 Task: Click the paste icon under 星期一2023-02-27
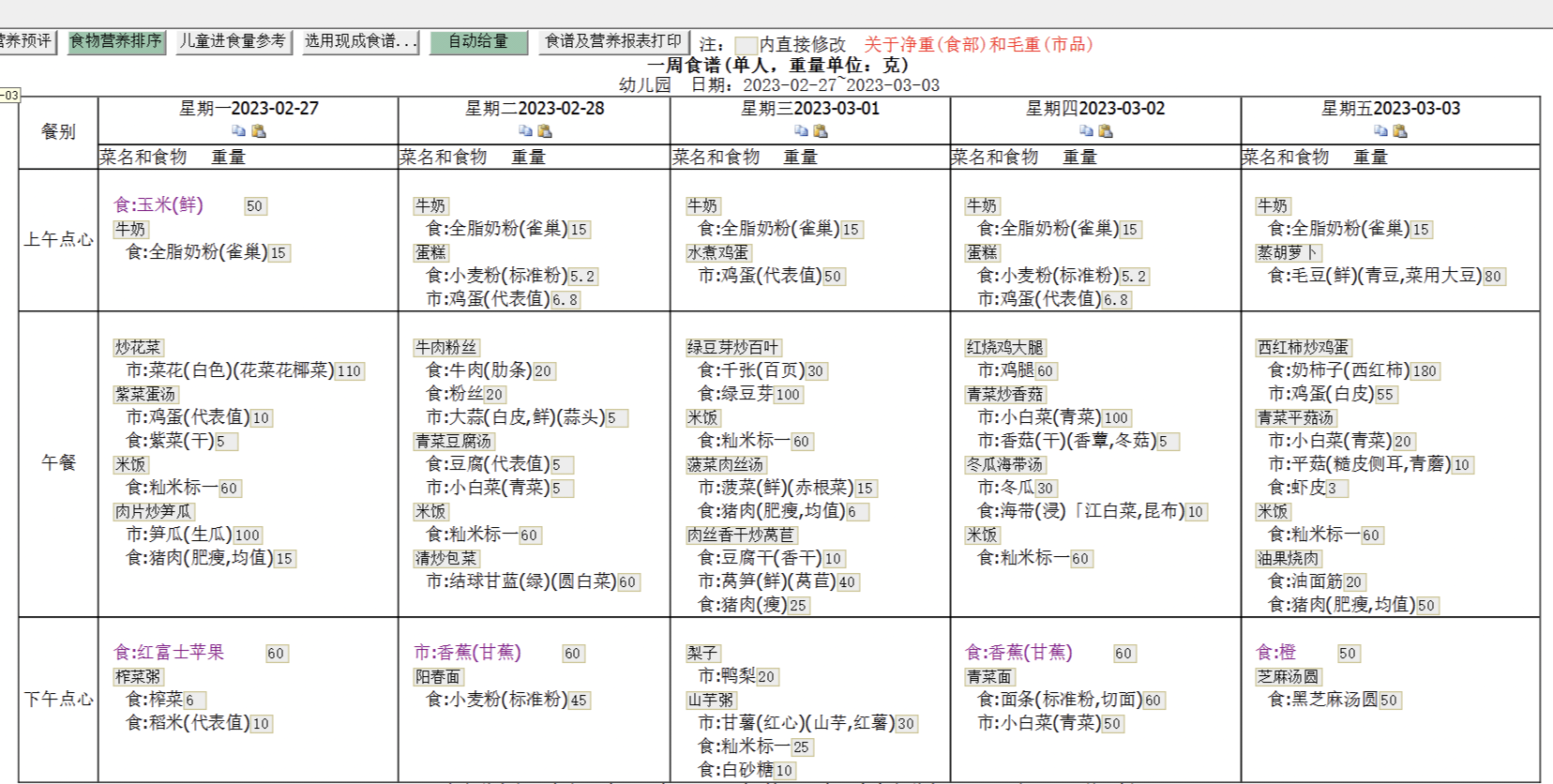259,131
